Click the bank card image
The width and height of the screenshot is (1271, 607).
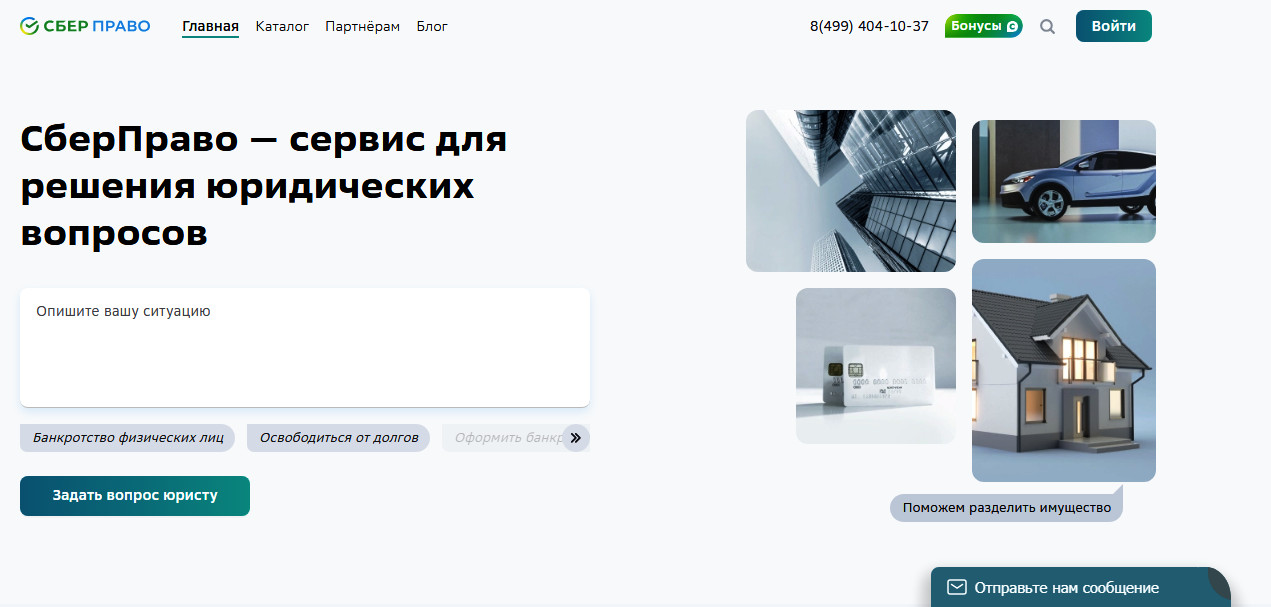coord(876,366)
